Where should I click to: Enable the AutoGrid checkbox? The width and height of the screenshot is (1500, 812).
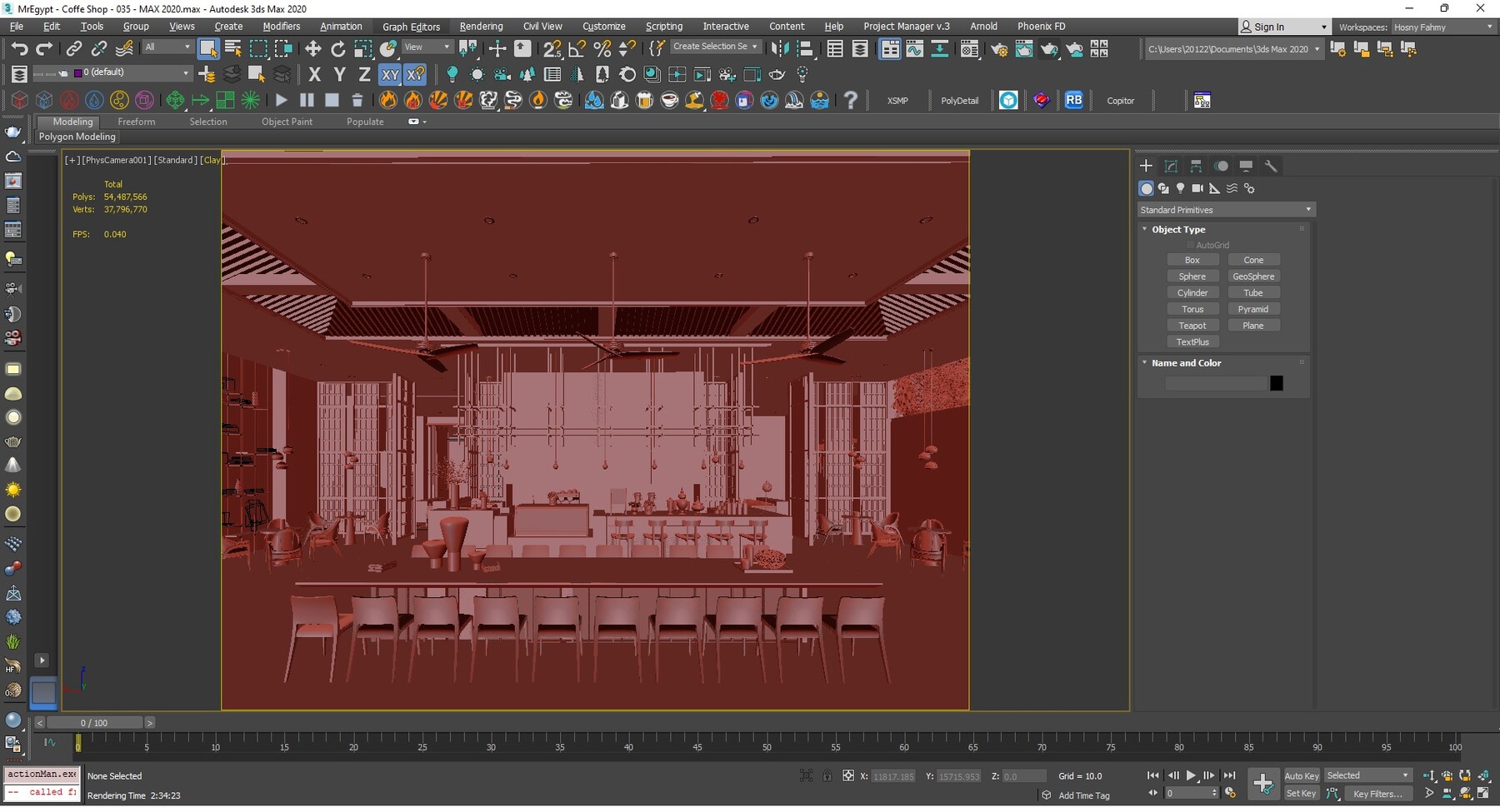click(x=1191, y=245)
